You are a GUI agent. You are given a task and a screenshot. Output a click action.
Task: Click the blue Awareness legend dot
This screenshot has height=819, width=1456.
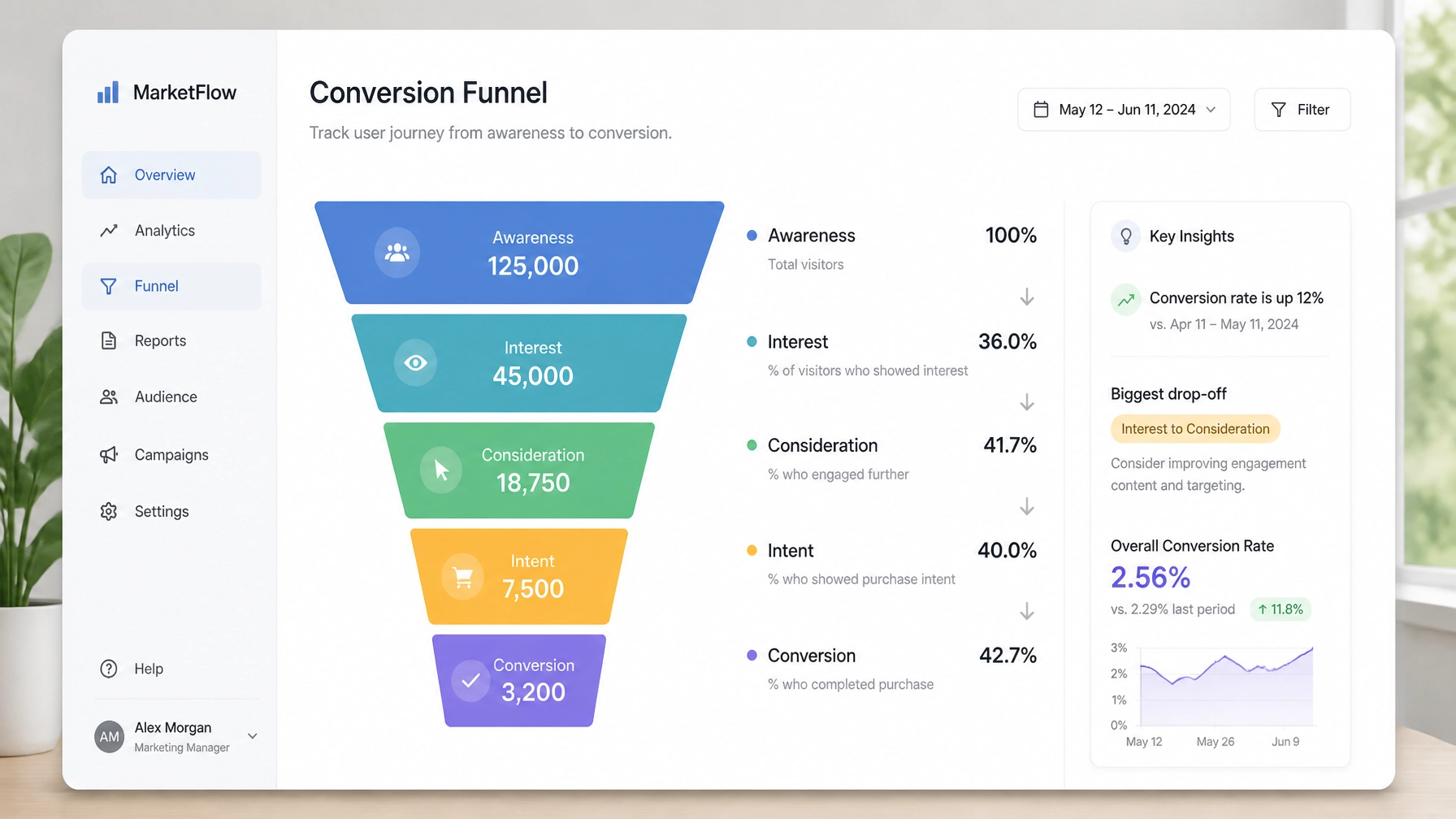click(x=752, y=236)
